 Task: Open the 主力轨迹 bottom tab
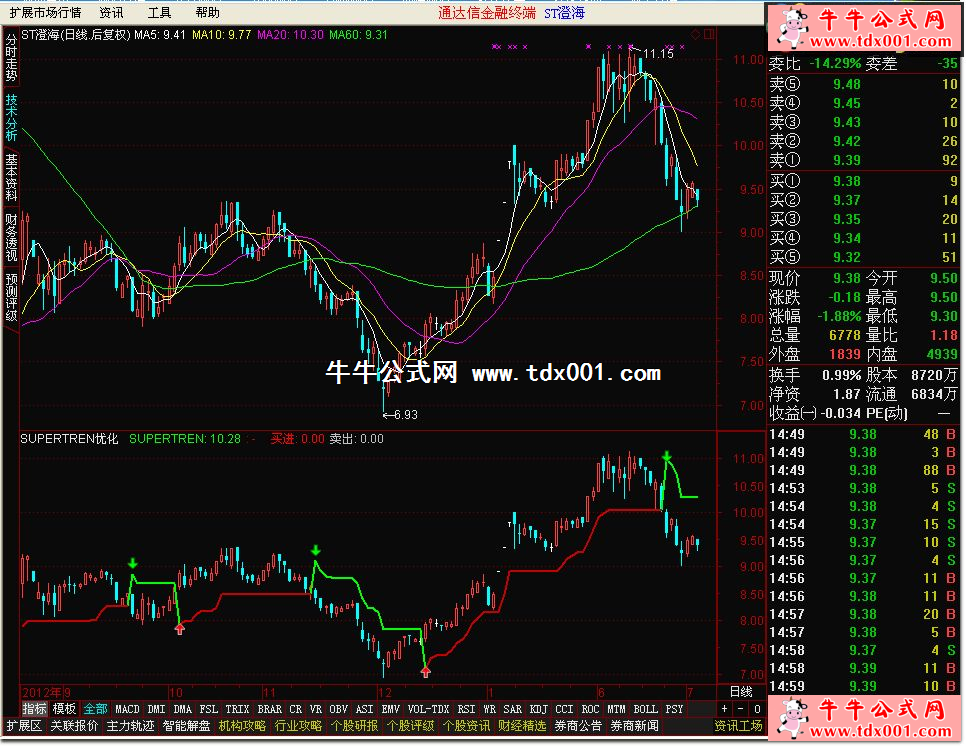point(130,726)
